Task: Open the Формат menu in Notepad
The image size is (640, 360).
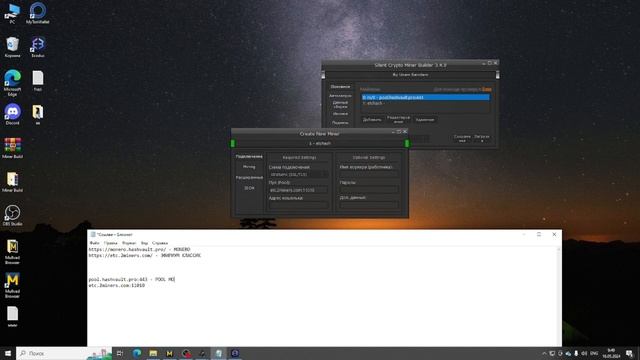Action: click(x=129, y=243)
